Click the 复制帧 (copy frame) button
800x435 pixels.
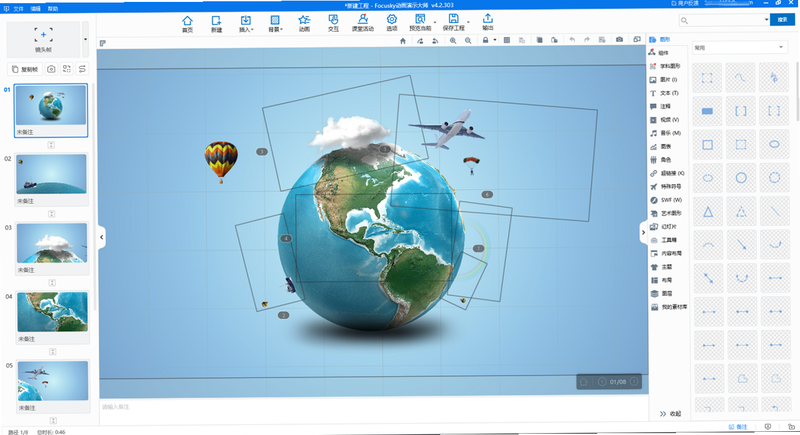(25, 69)
